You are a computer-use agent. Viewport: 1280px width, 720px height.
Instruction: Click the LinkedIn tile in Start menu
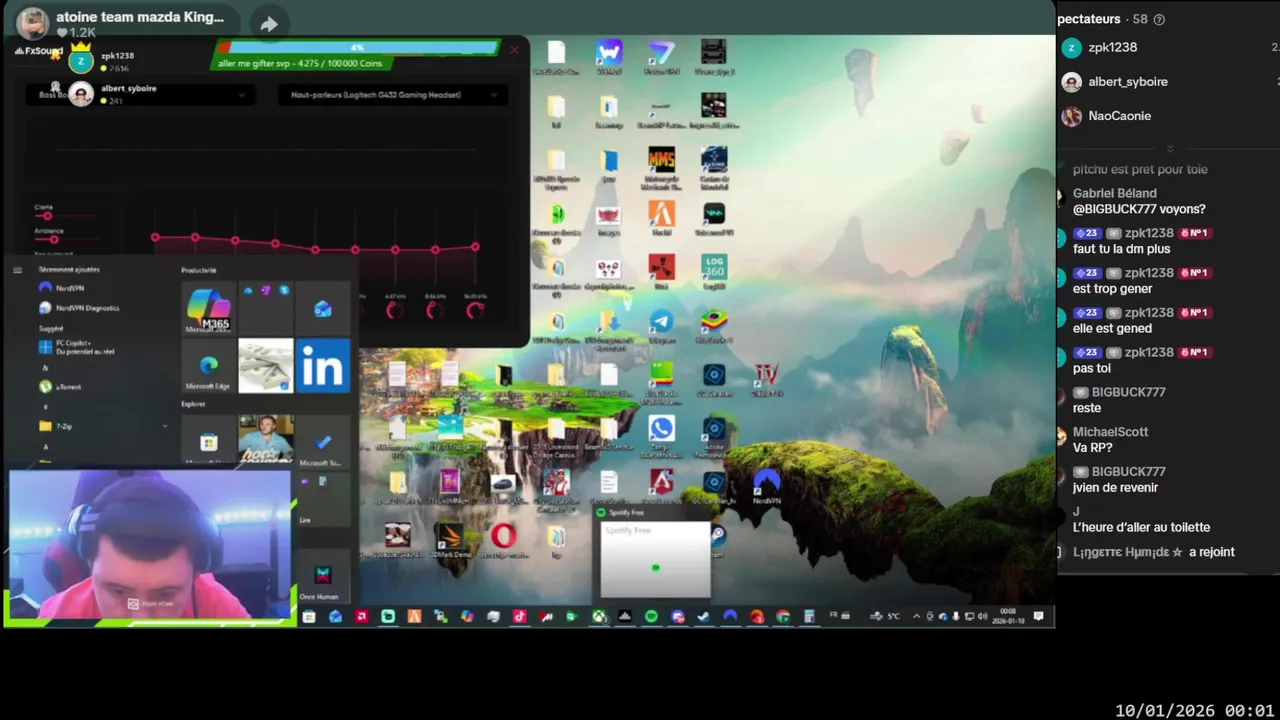(x=322, y=366)
